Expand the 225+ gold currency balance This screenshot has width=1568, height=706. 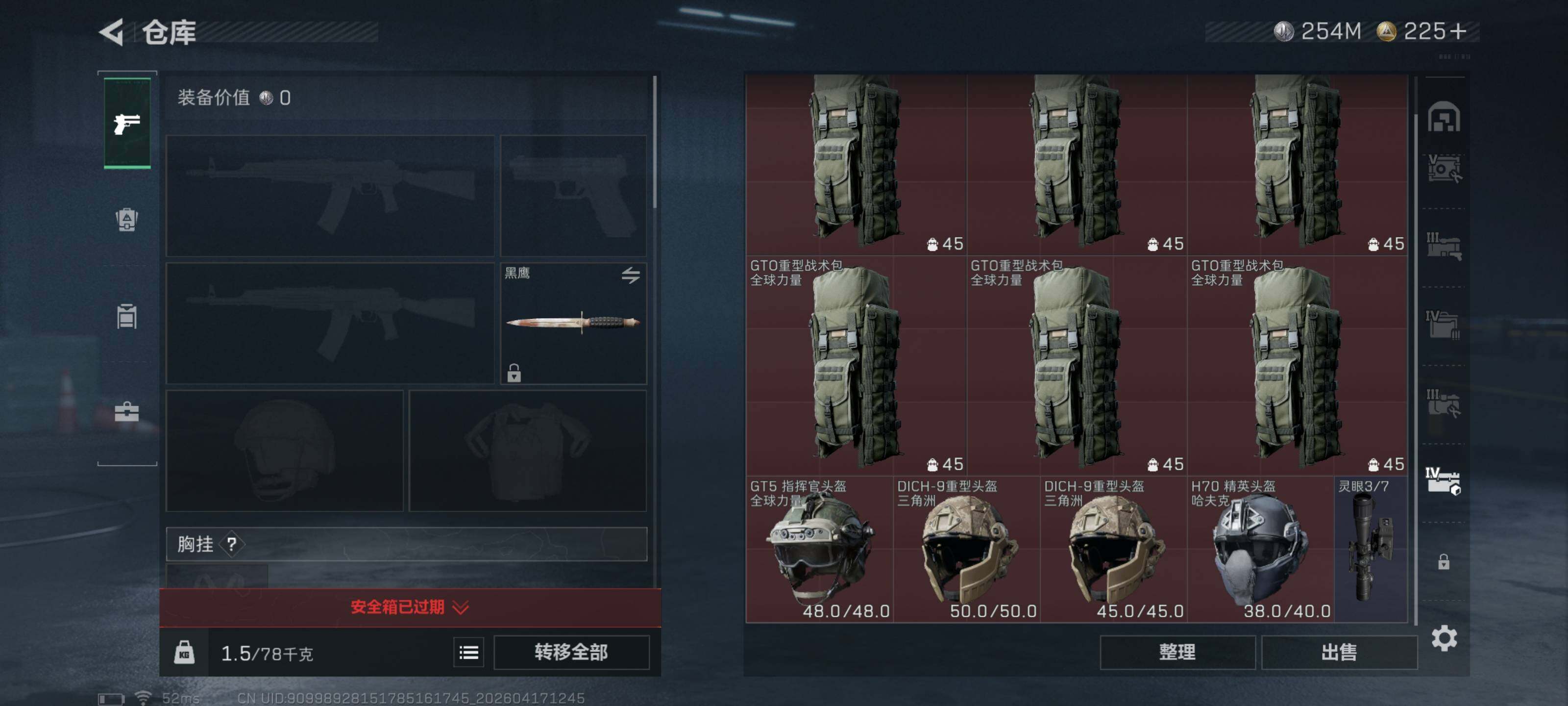point(1423,31)
